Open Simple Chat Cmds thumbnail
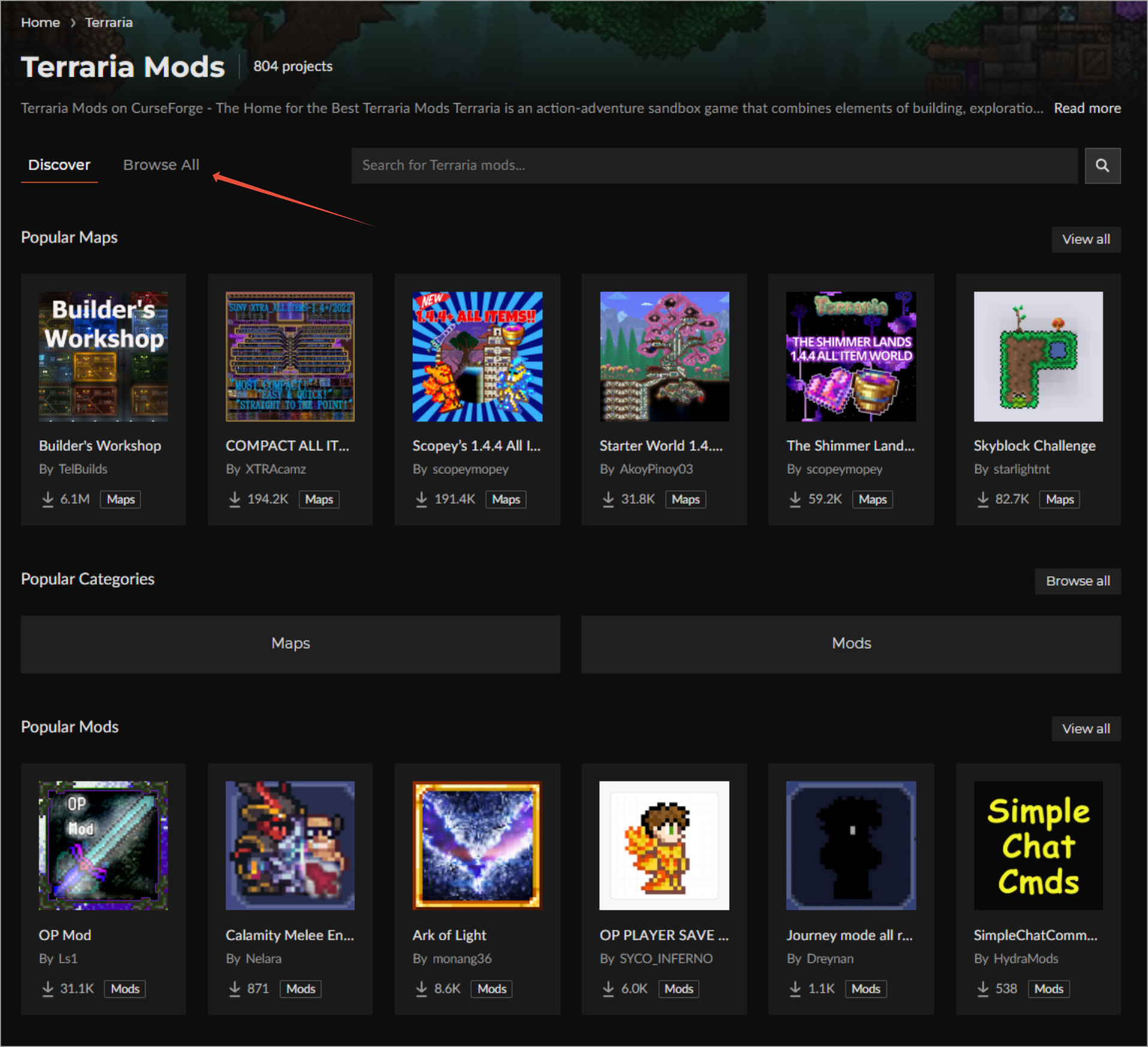 [1038, 846]
